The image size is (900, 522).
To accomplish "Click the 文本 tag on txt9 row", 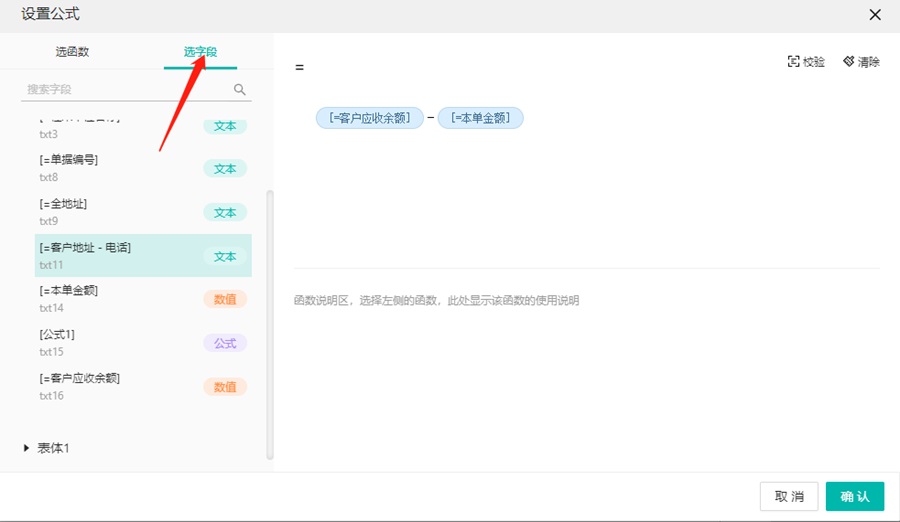I will click(225, 212).
